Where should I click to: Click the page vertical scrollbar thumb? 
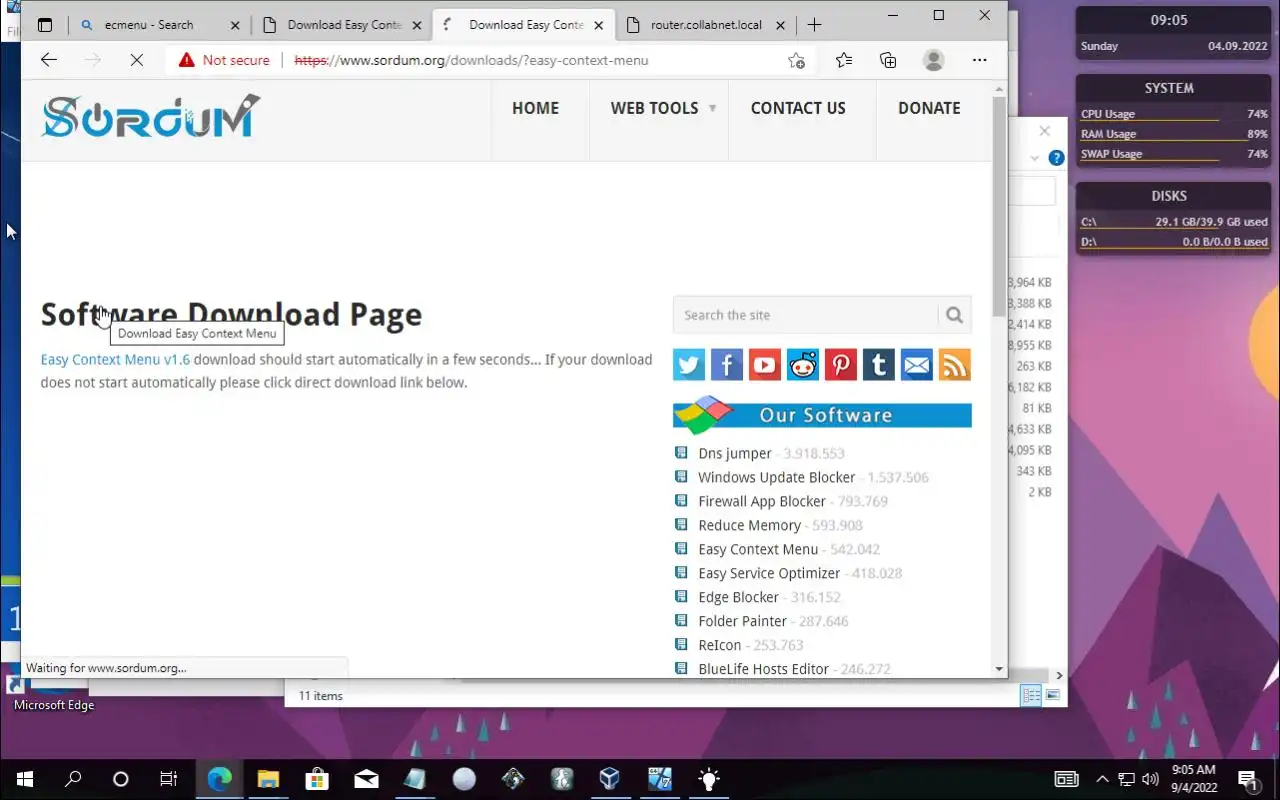(999, 207)
